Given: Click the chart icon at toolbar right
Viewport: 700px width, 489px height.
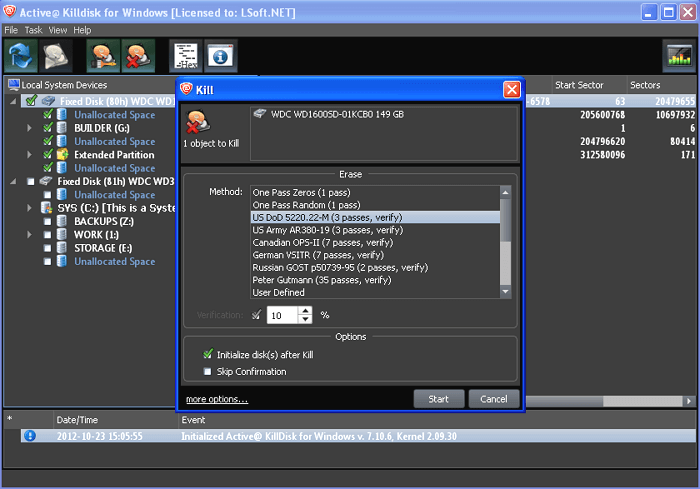Looking at the screenshot, I should click(678, 57).
